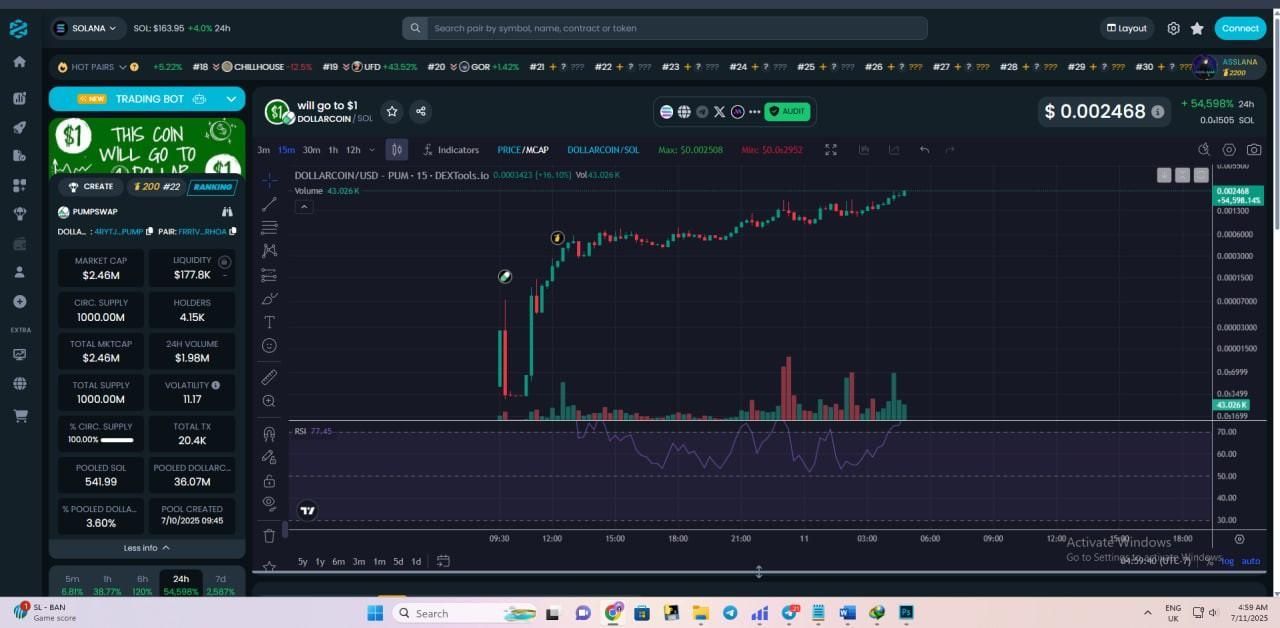Click the CREATE button
Screen dimensions: 1280x628
tap(91, 187)
